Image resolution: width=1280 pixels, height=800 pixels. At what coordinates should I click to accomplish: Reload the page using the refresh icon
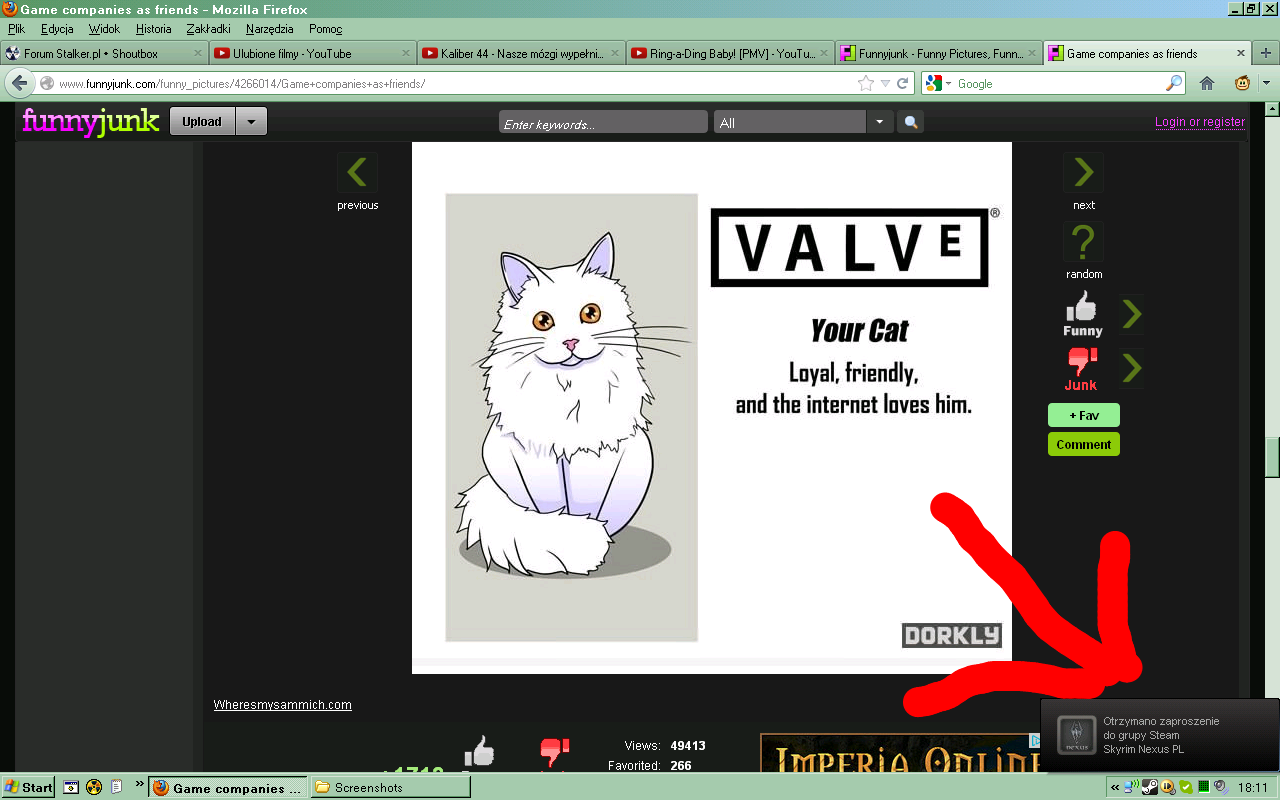(x=903, y=83)
